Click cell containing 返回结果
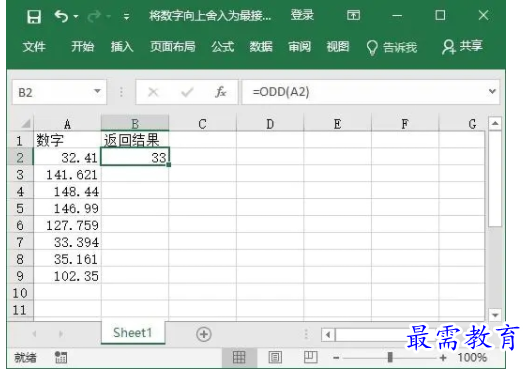 pyautogui.click(x=135, y=140)
